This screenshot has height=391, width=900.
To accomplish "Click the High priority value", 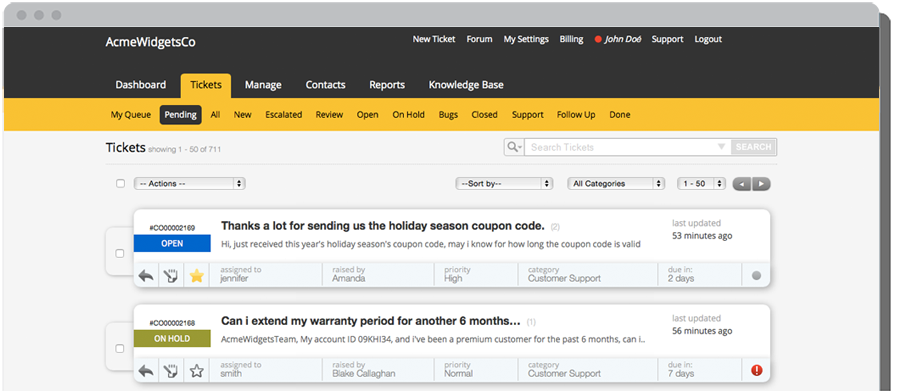I will point(453,279).
